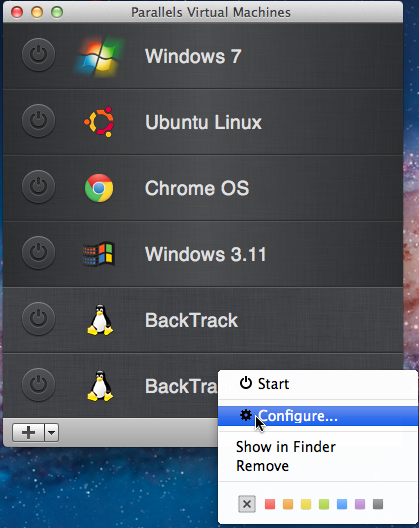Add a new virtual machine with plus button
The width and height of the screenshot is (419, 528).
[28, 432]
